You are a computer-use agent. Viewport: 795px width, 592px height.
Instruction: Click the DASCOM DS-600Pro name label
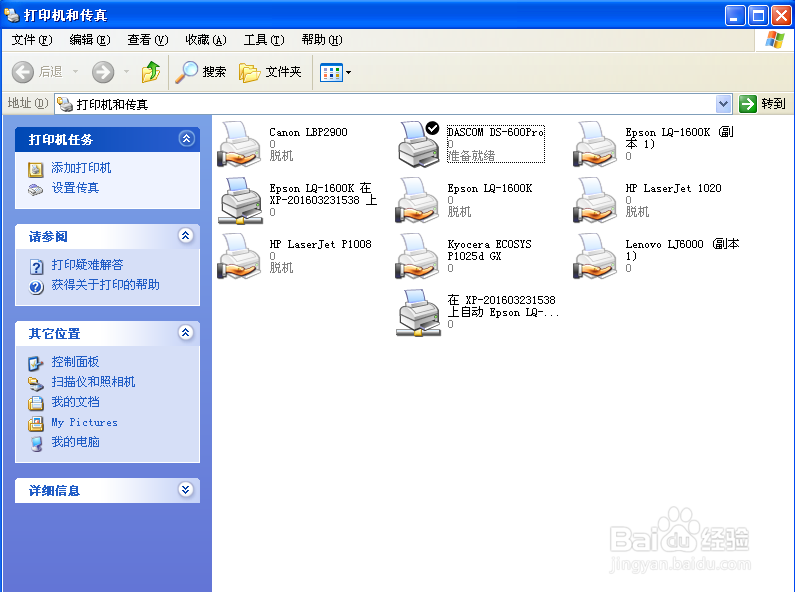(495, 132)
